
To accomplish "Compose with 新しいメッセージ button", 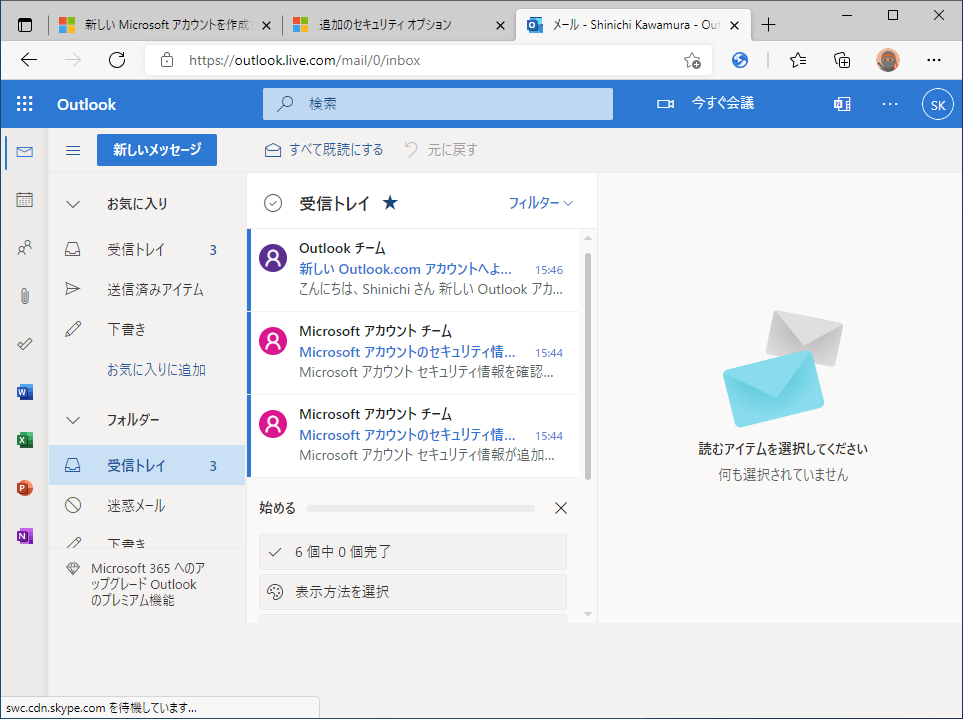I will (x=157, y=150).
